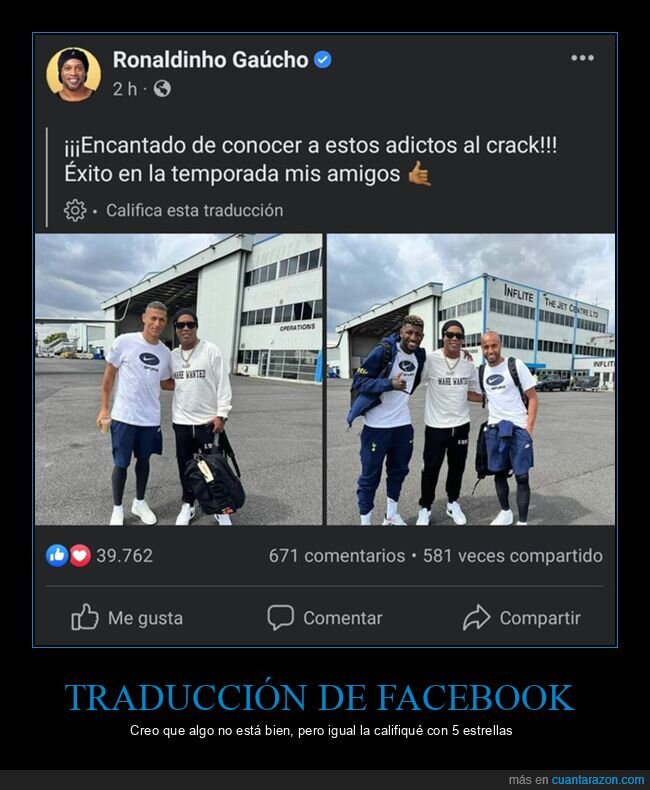This screenshot has height=790, width=650.
Task: View the 39.762 reactions count
Action: coord(124,556)
